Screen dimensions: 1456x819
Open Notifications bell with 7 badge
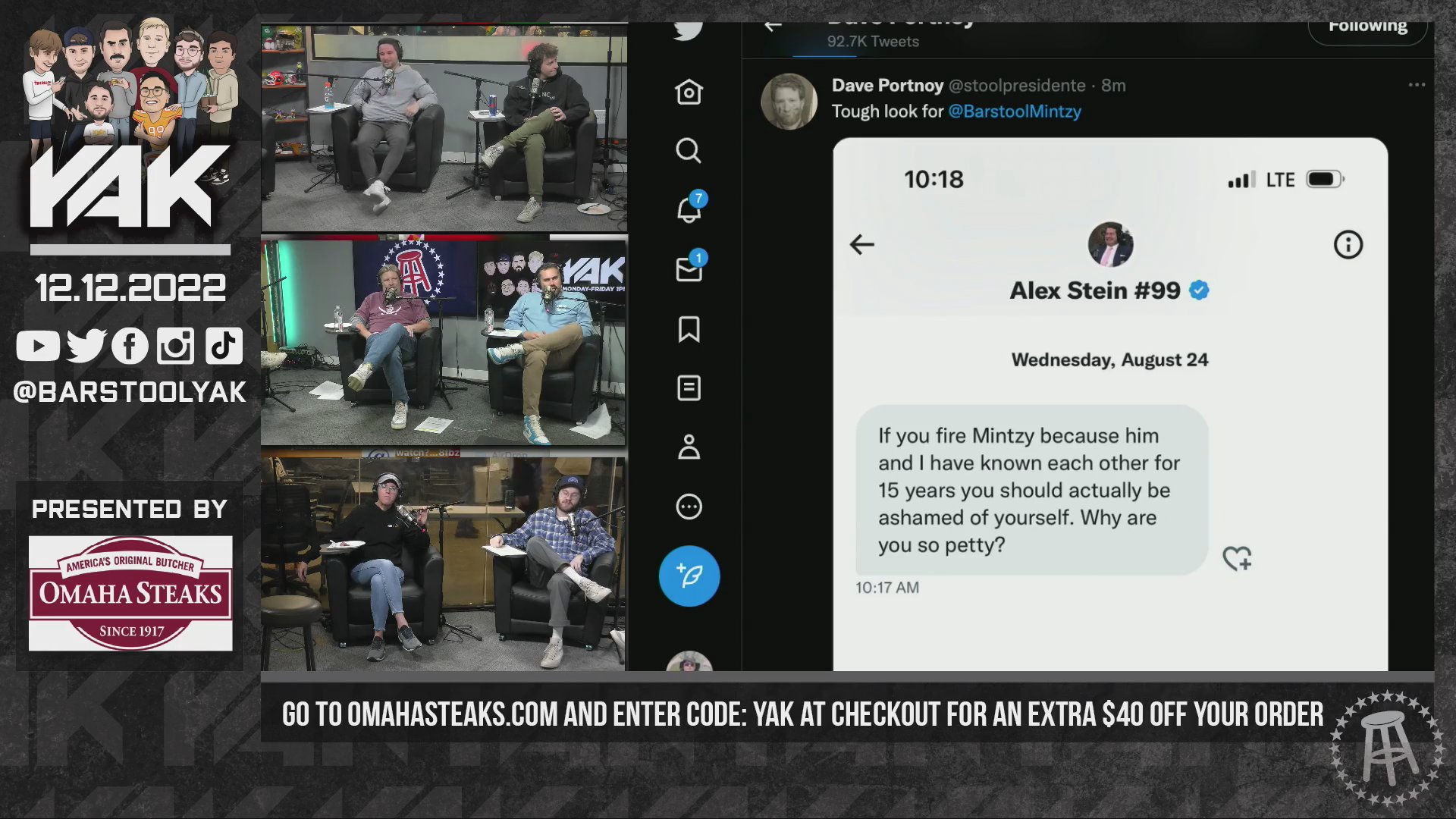(689, 209)
